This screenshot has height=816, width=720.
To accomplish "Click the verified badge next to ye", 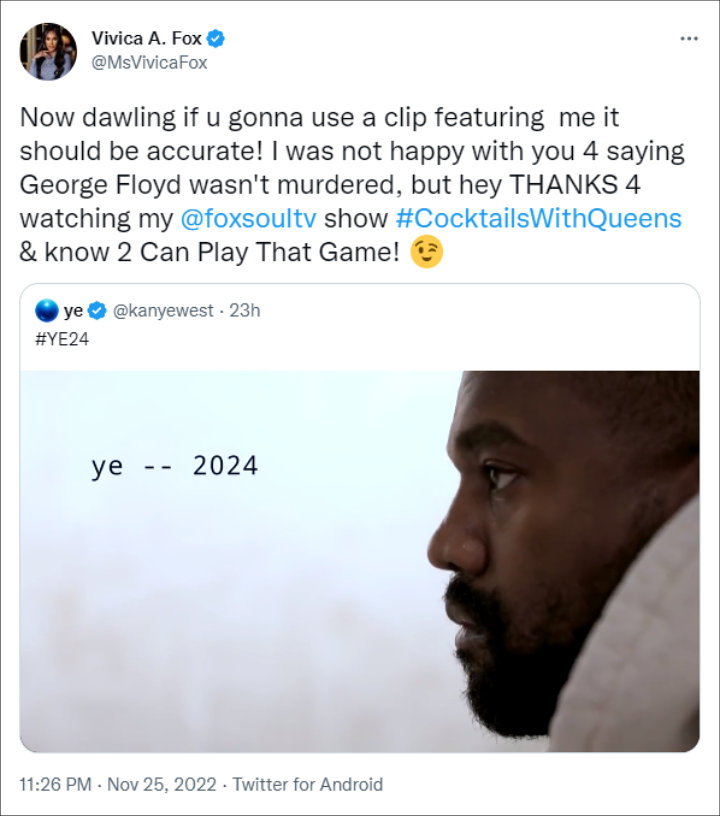I will (x=98, y=311).
